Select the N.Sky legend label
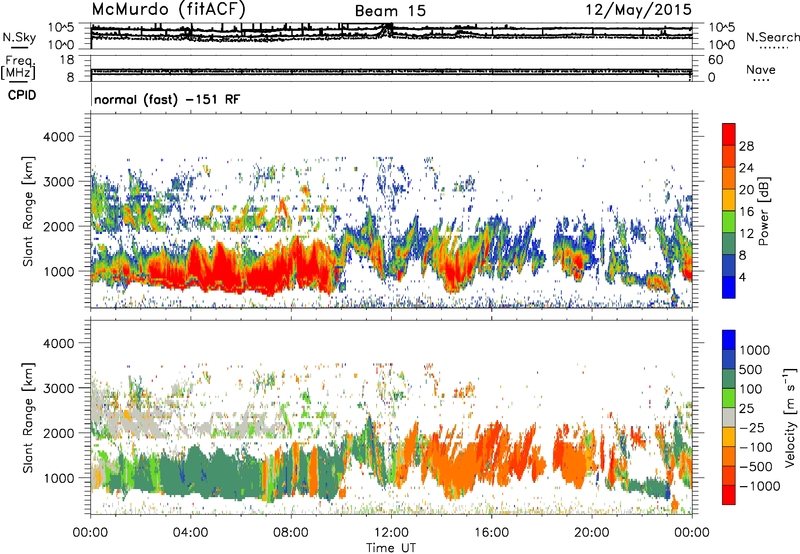The height and width of the screenshot is (554, 800). tap(19, 37)
